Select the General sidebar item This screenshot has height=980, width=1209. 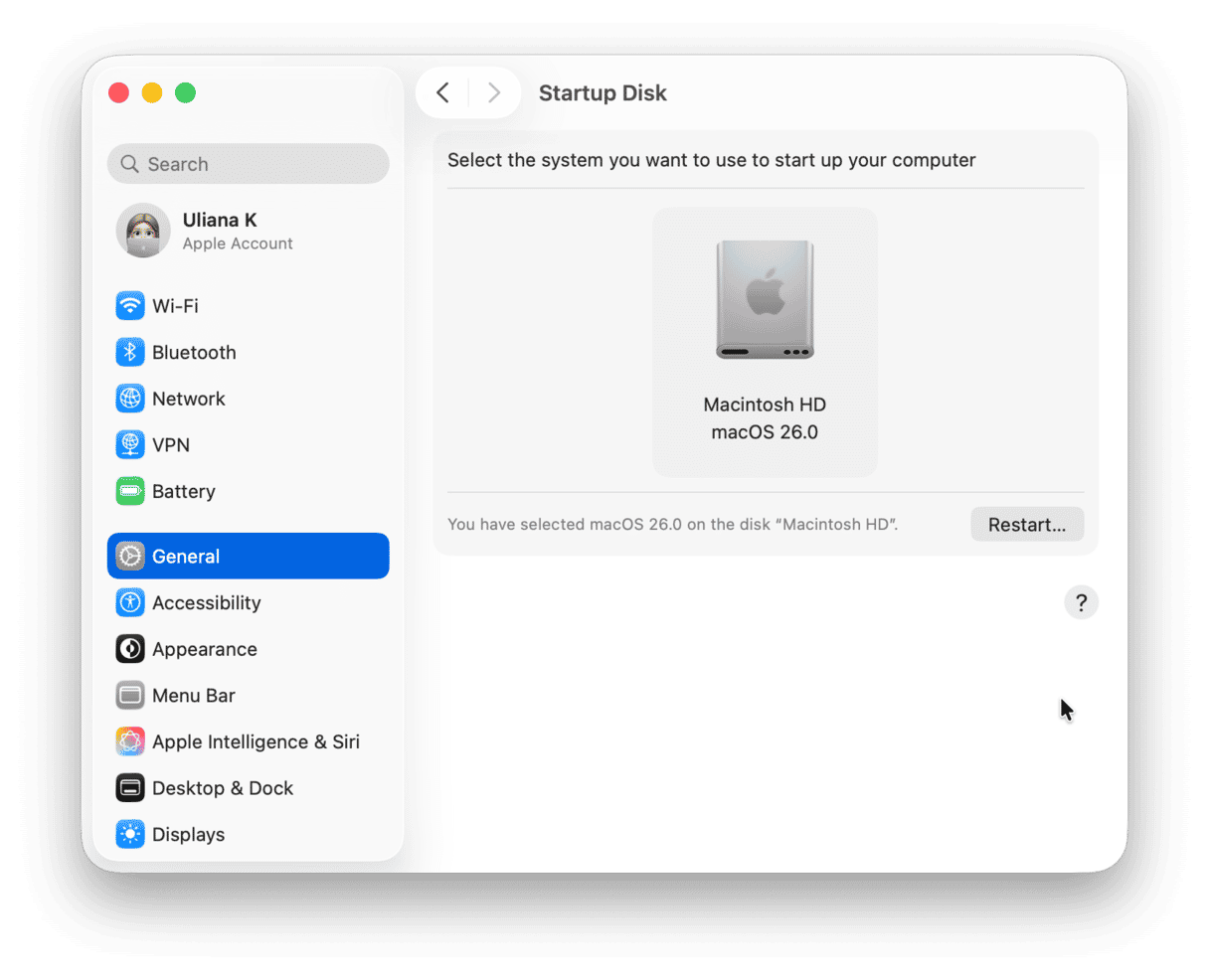(x=249, y=557)
